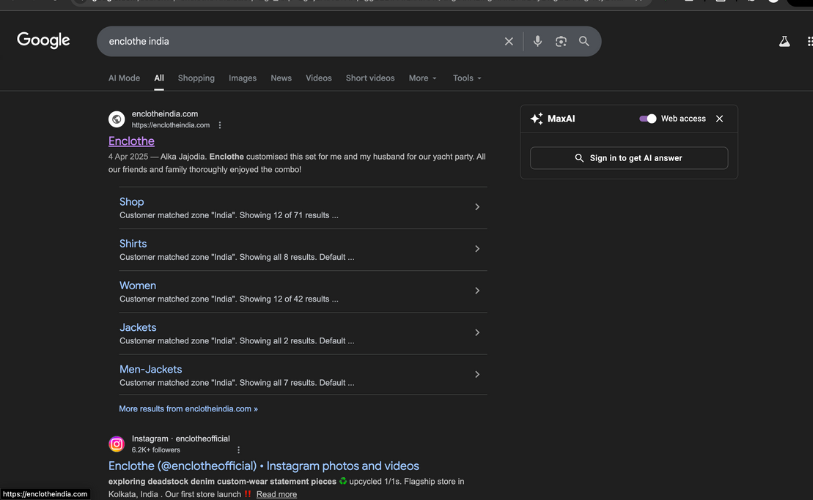Switch to News tab

(x=281, y=78)
